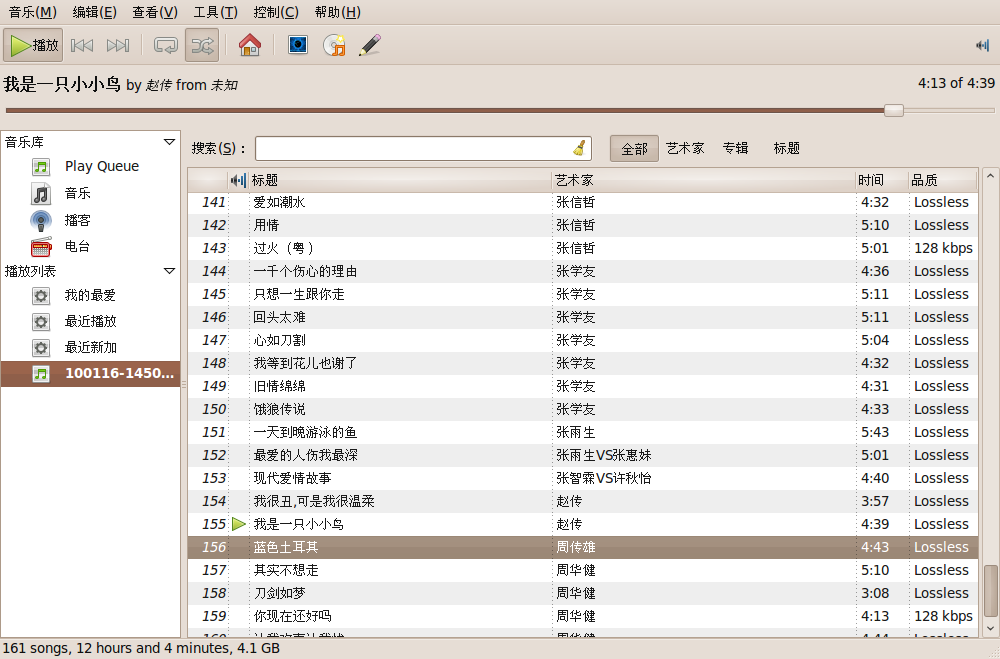Viewport: 1000px width, 659px height.
Task: Open 播客 podcasts in the sidebar
Action: pos(91,220)
